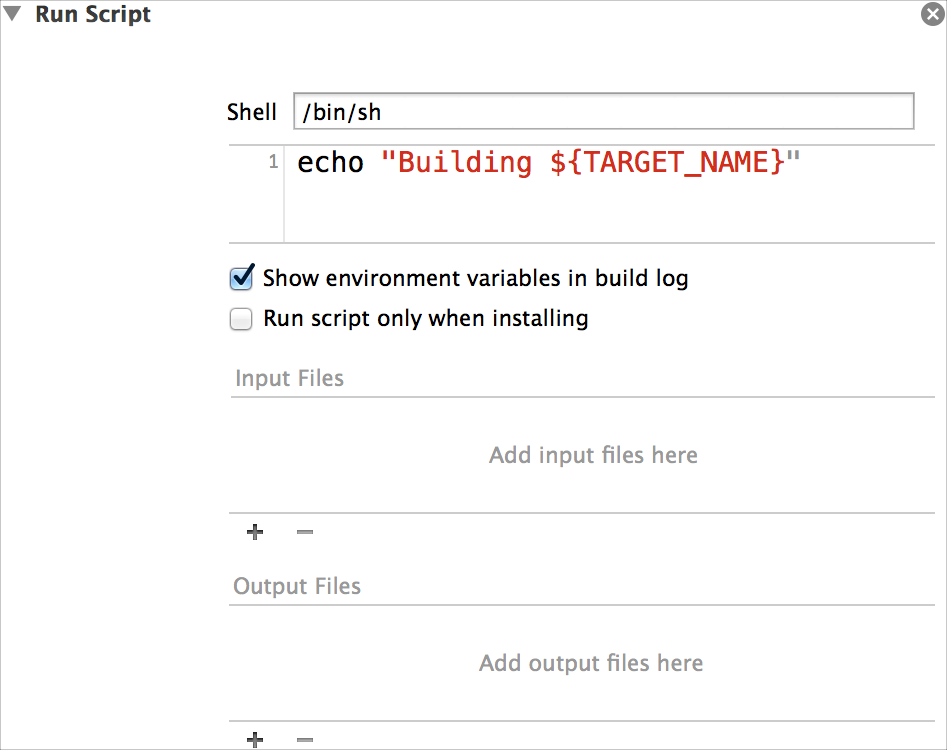Click the Shell path field containing /bin/sh
The height and width of the screenshot is (750, 947).
pyautogui.click(x=603, y=111)
